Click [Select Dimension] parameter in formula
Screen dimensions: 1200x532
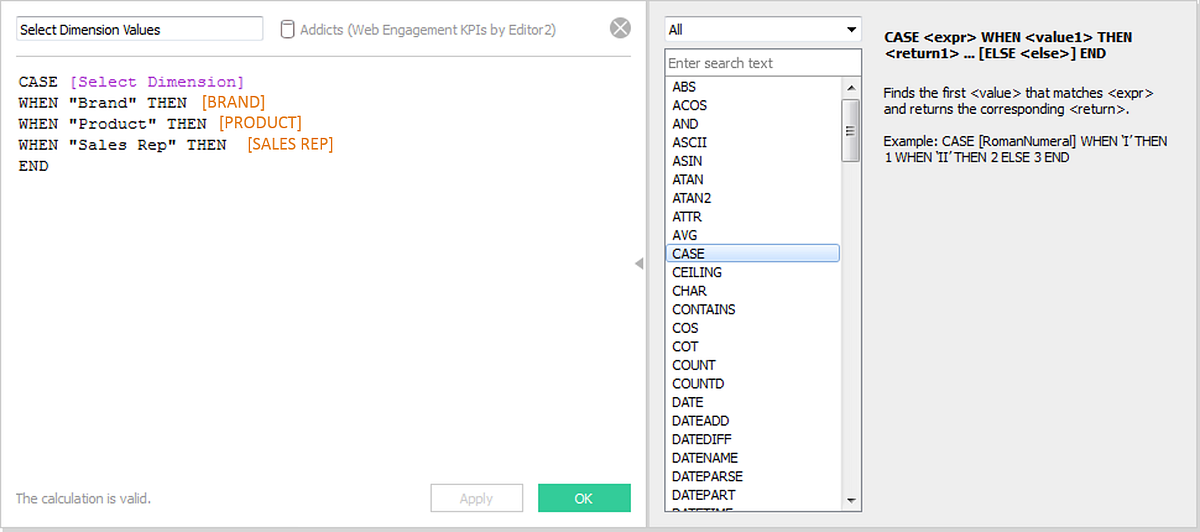pos(157,82)
